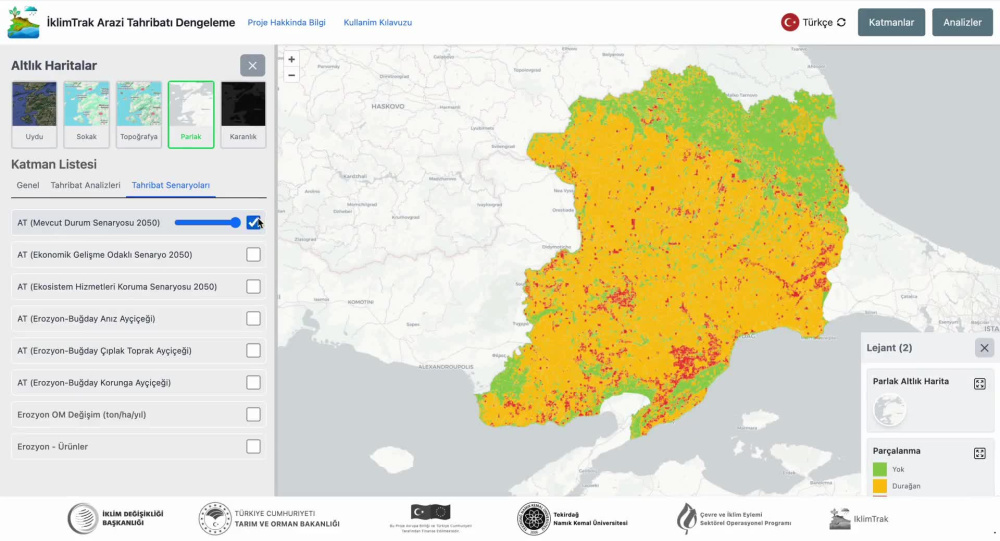Select the Topoğrafya basemap thumbnail
Image resolution: width=1000 pixels, height=541 pixels.
(138, 114)
